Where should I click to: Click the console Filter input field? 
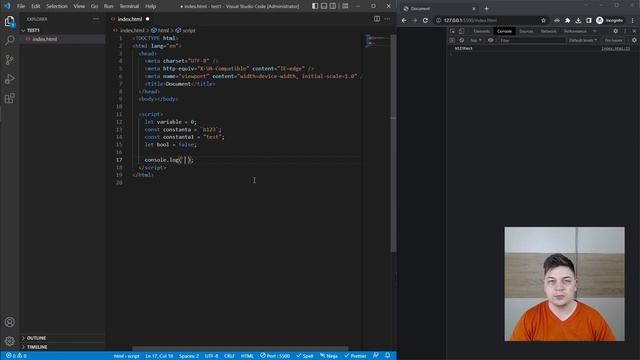click(532, 40)
